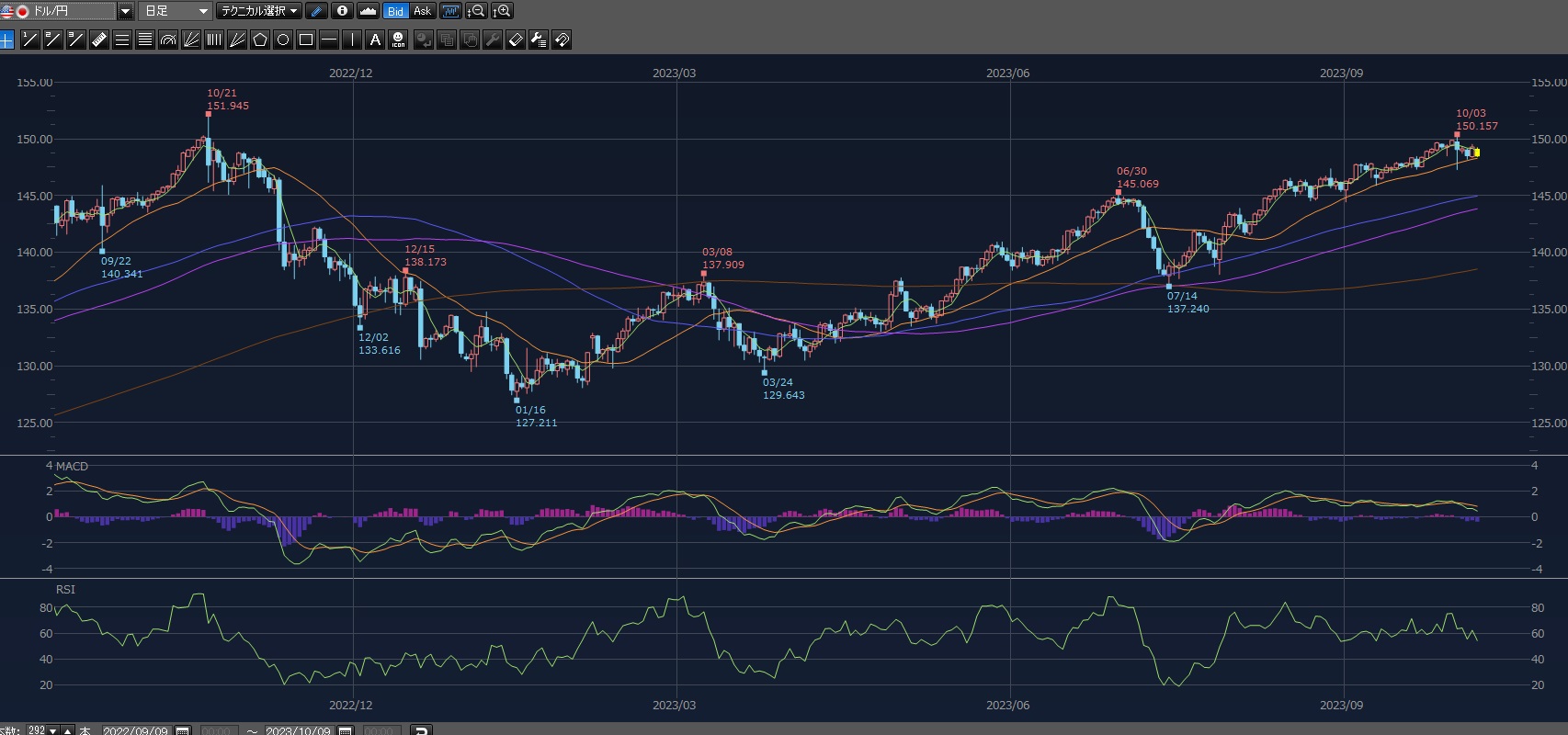Click the vertical zoom out button
The width and height of the screenshot is (1568, 735).
(476, 11)
